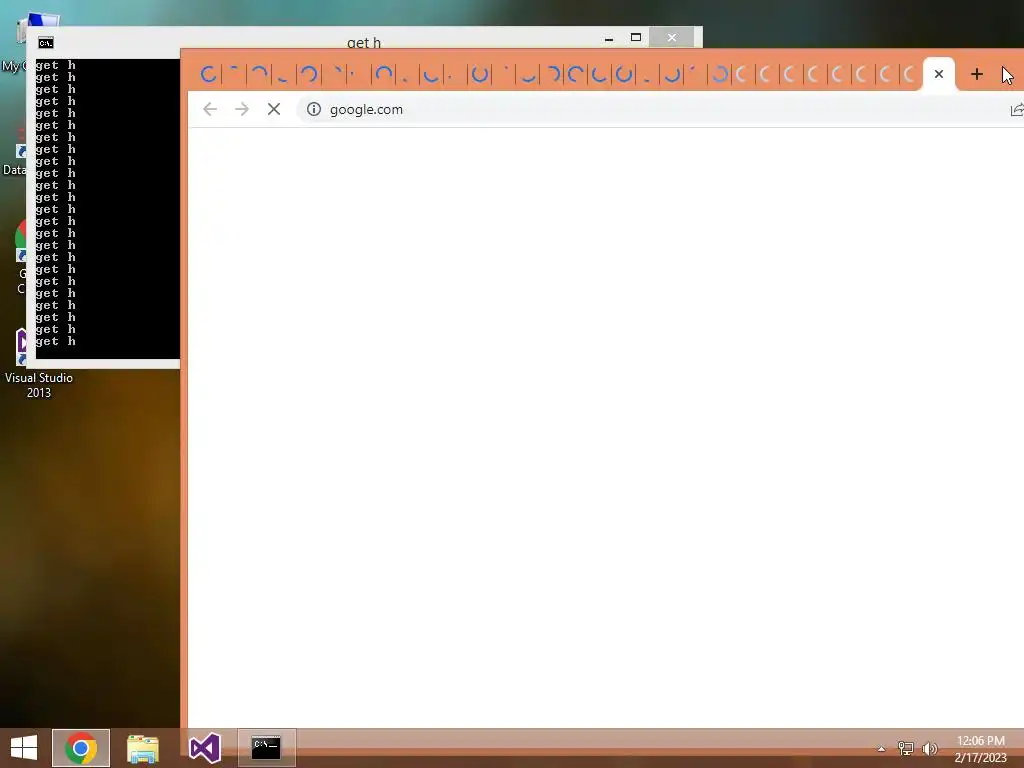Viewport: 1024px width, 768px height.
Task: Switch to the first loading Chrome tab
Action: pyautogui.click(x=208, y=74)
